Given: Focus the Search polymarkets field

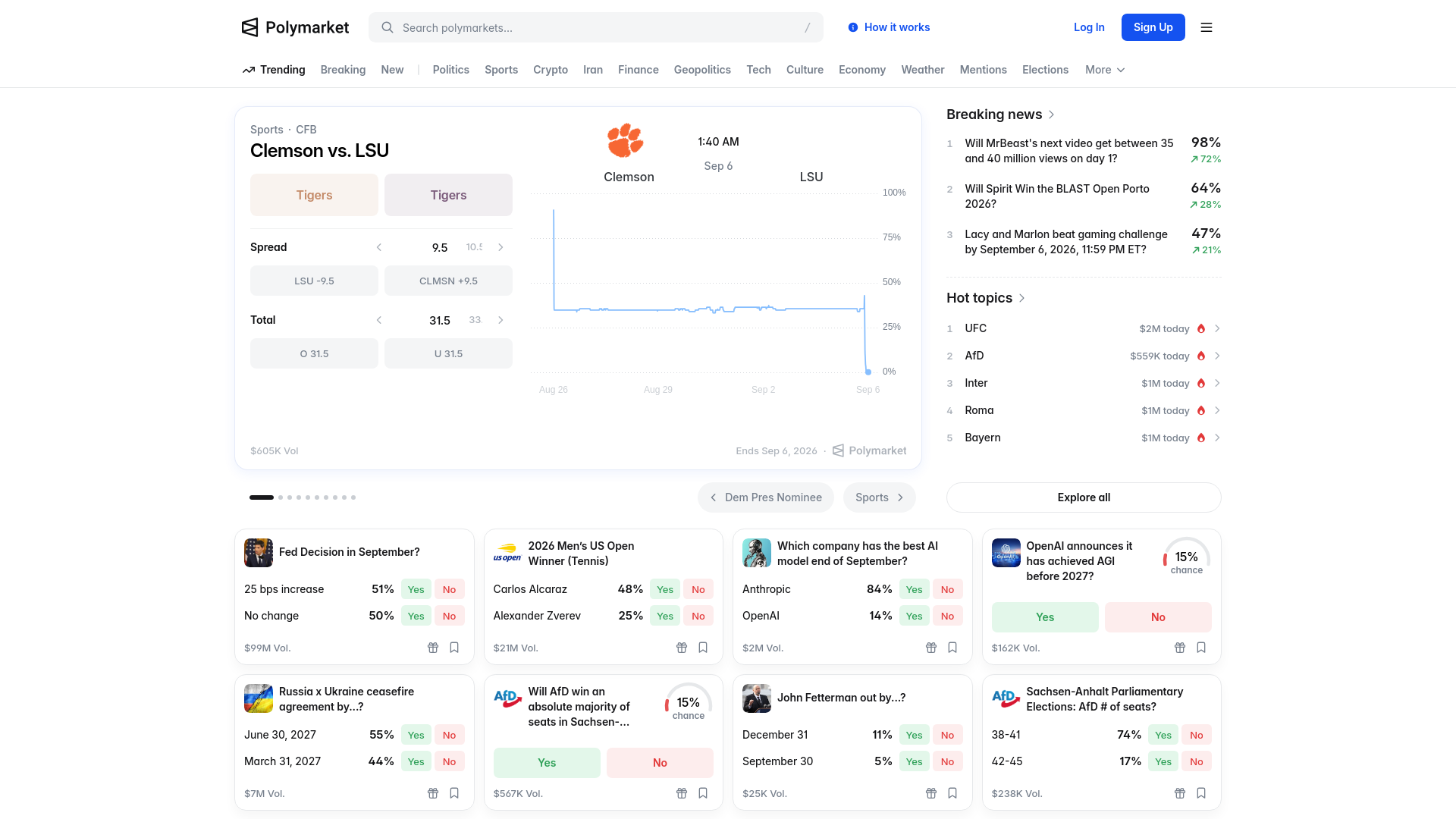Looking at the screenshot, I should (596, 27).
